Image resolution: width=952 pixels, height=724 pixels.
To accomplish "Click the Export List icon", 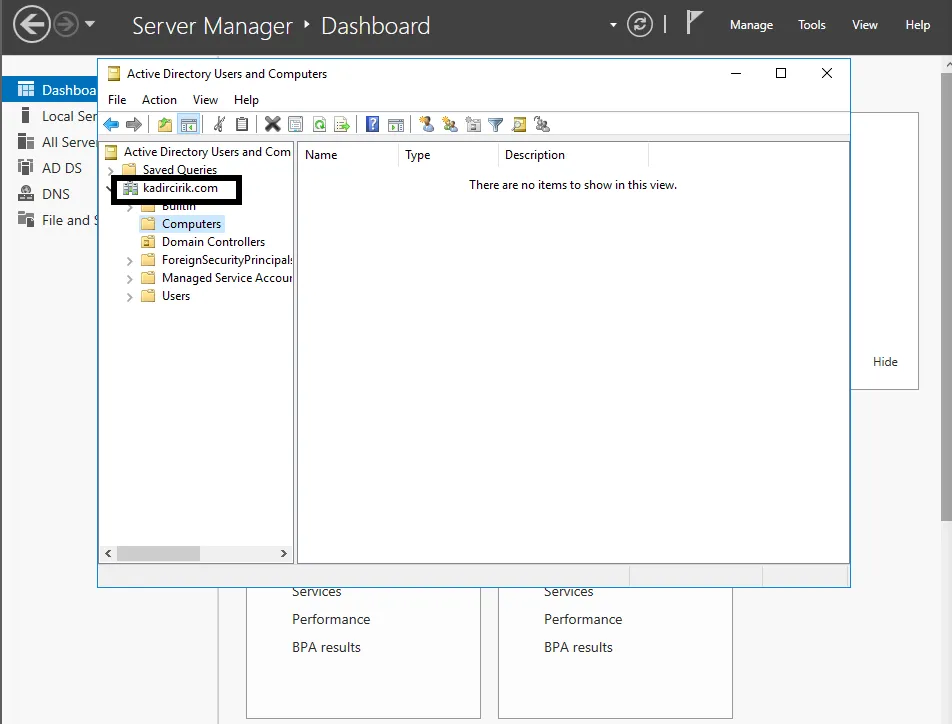I will pos(342,125).
